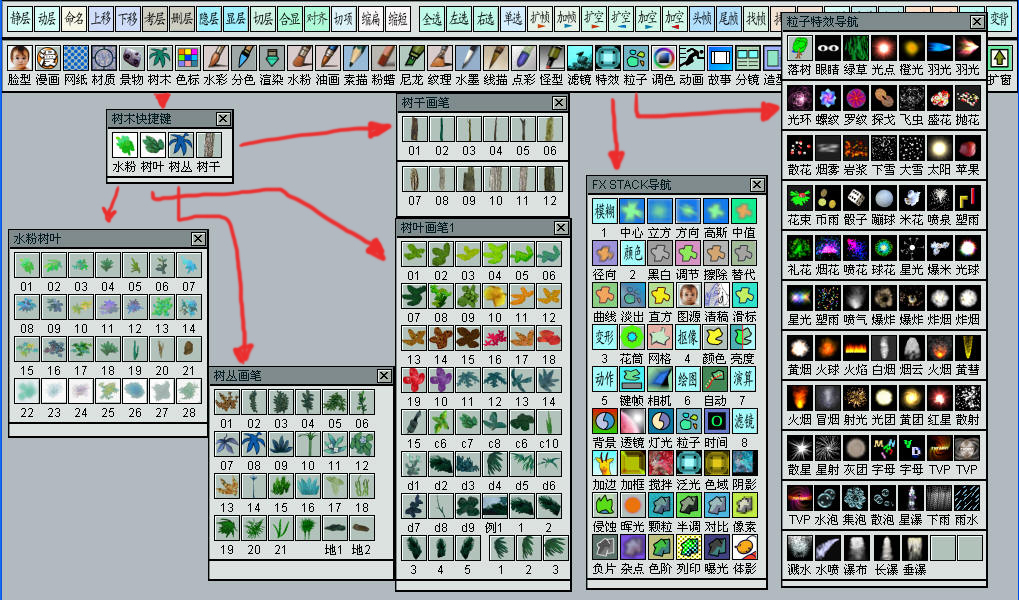Select 树叶 in the 树木快捷键 panel

click(x=153, y=145)
